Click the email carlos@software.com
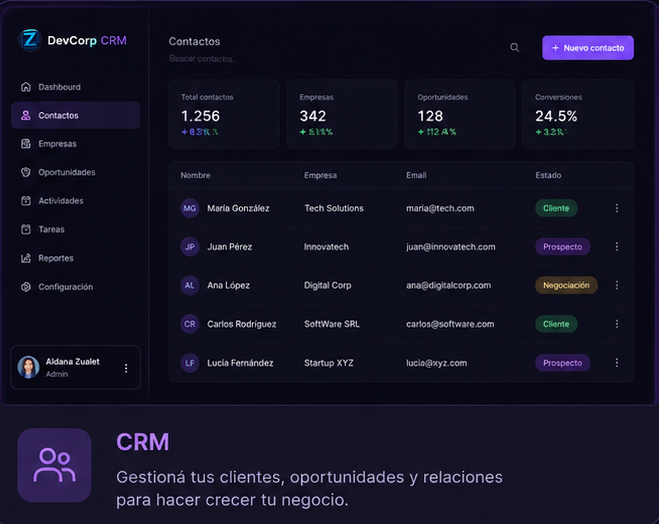659x524 pixels. [x=450, y=324]
